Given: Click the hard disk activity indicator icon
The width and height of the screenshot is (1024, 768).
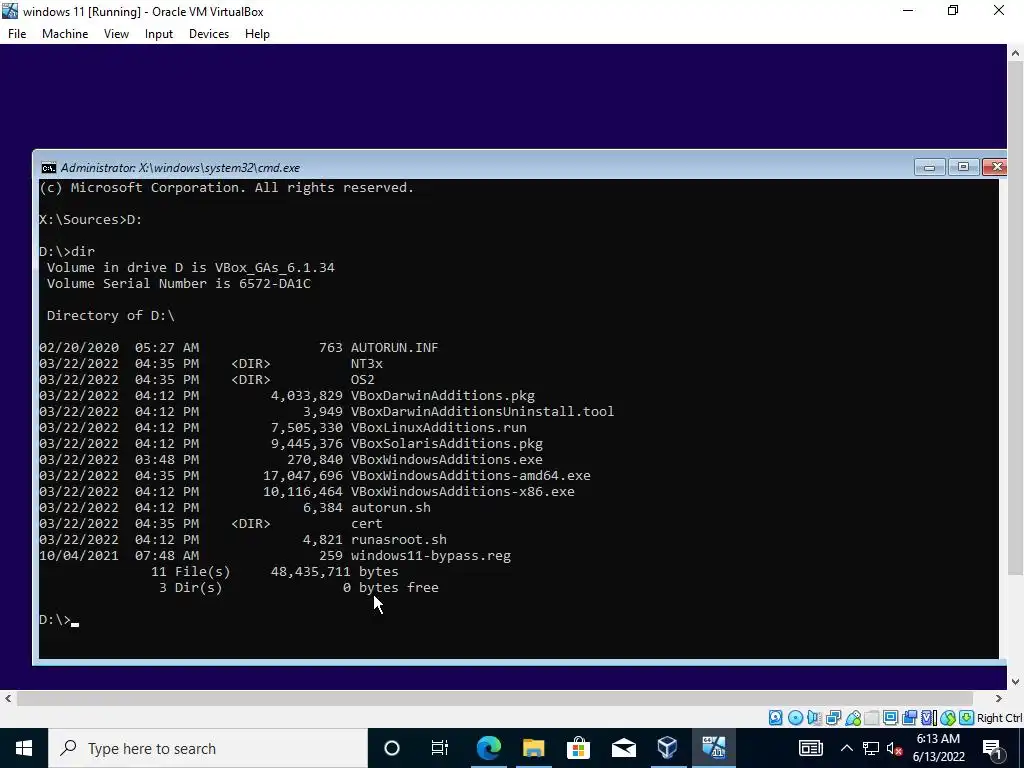Looking at the screenshot, I should (775, 718).
